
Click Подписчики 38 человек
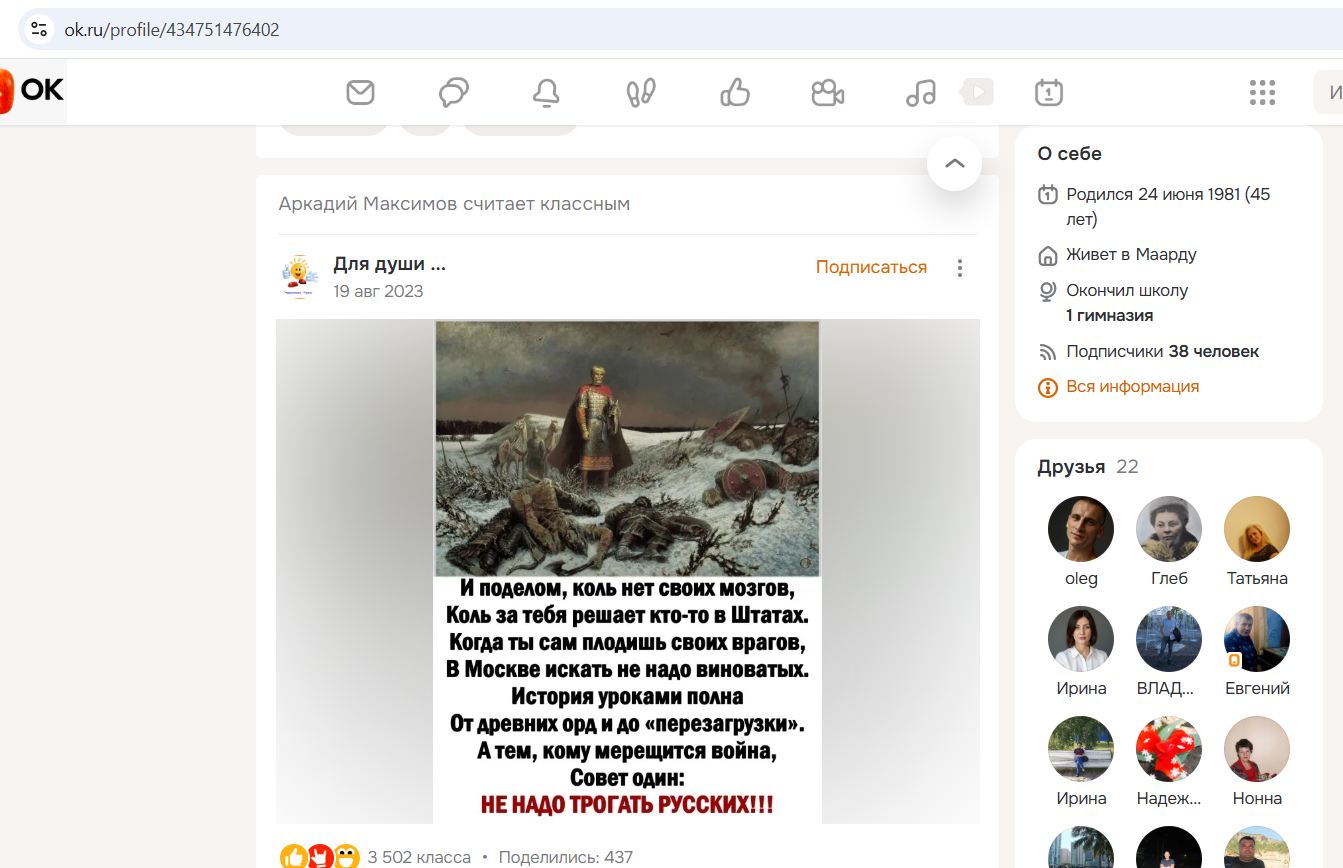coord(1162,352)
